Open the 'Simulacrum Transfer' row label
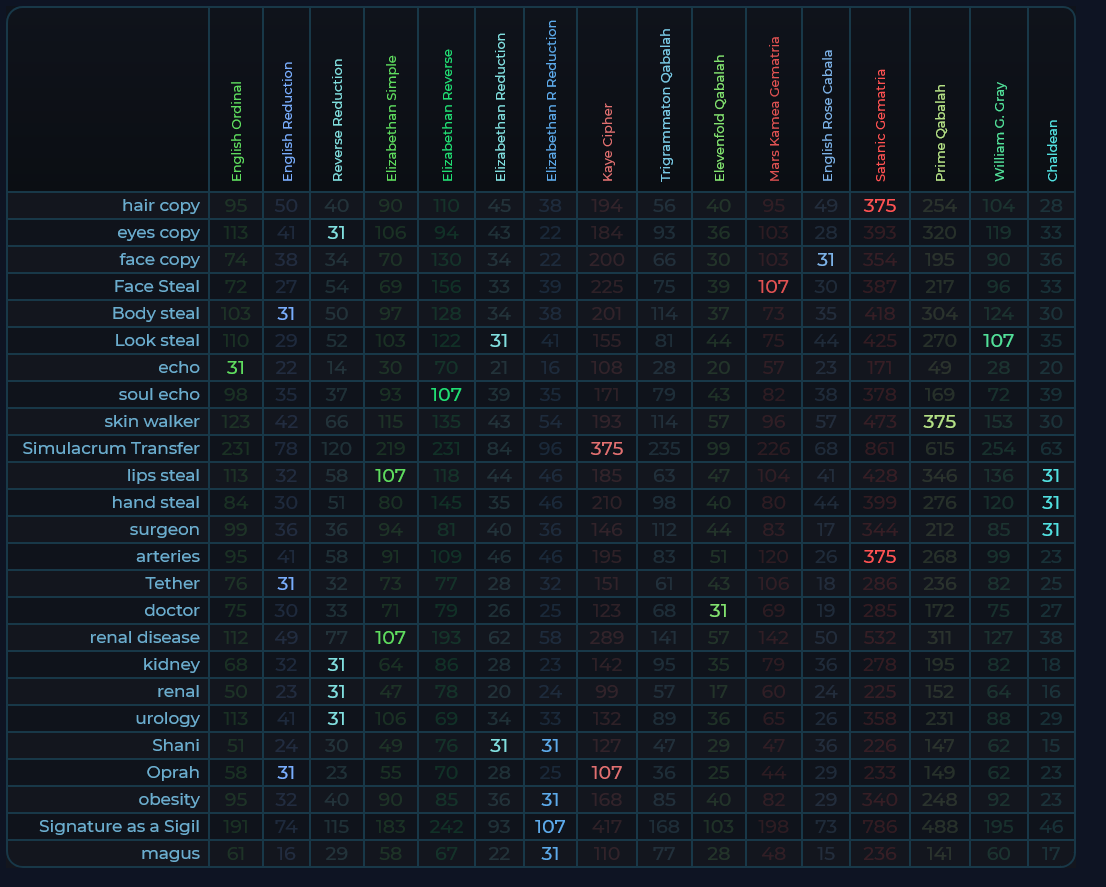Image resolution: width=1106 pixels, height=887 pixels. [111, 448]
